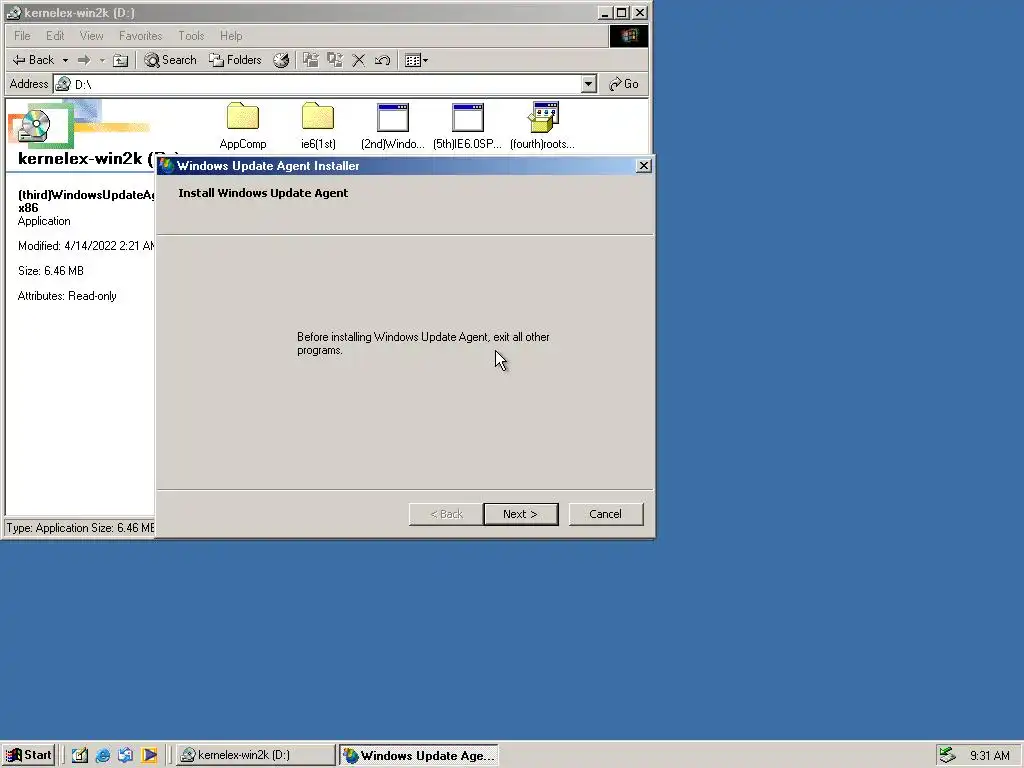Screen dimensions: 1024x768
Task: Click Show Desktop quick launch icon
Action: coord(80,756)
